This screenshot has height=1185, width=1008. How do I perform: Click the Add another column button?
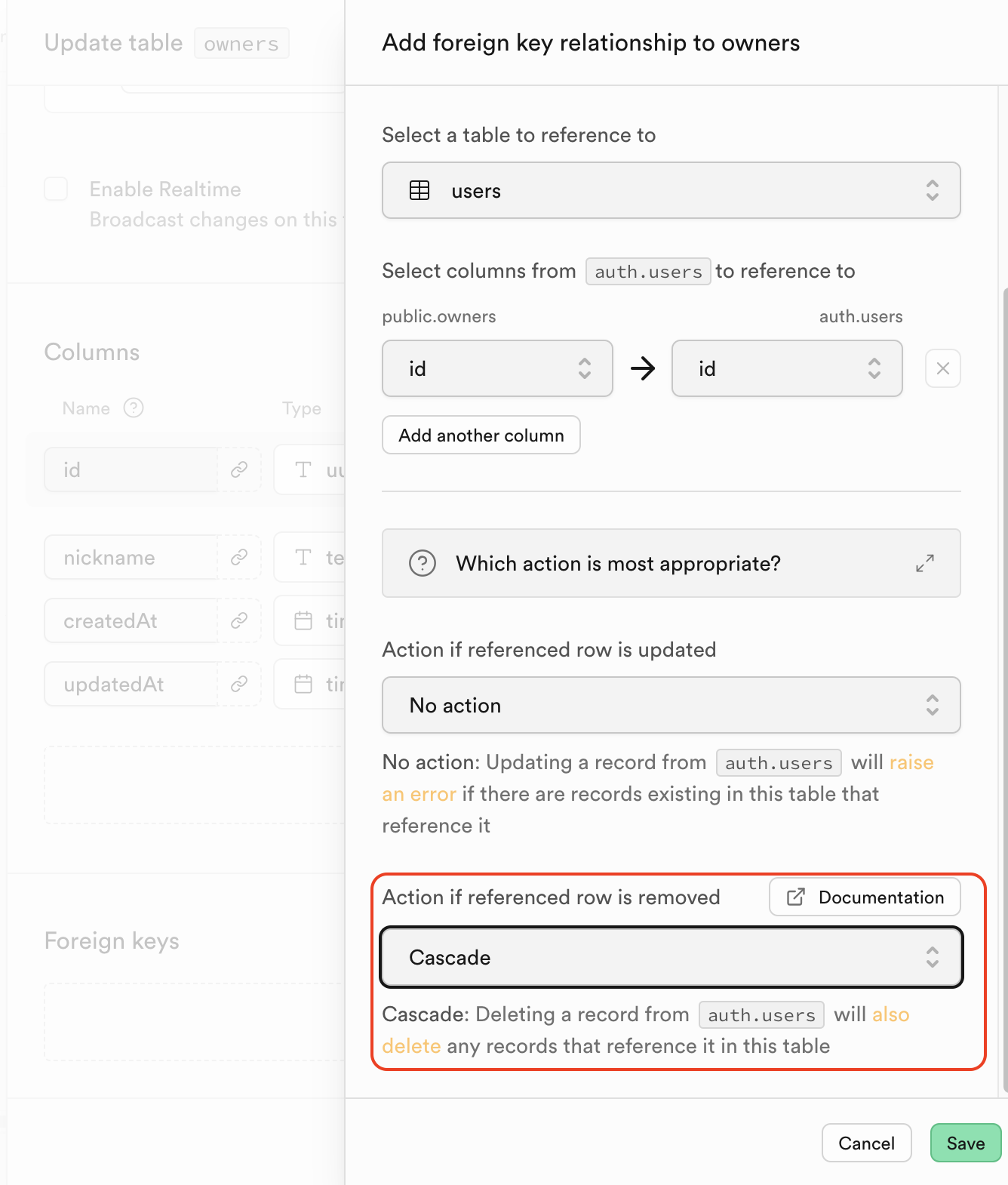[481, 435]
